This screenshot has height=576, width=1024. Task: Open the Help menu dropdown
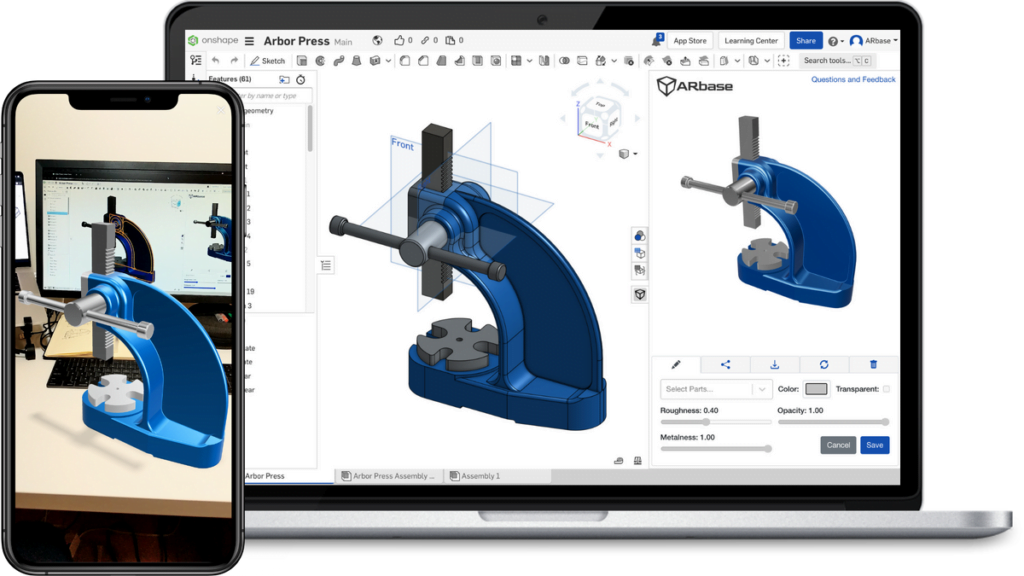point(836,41)
